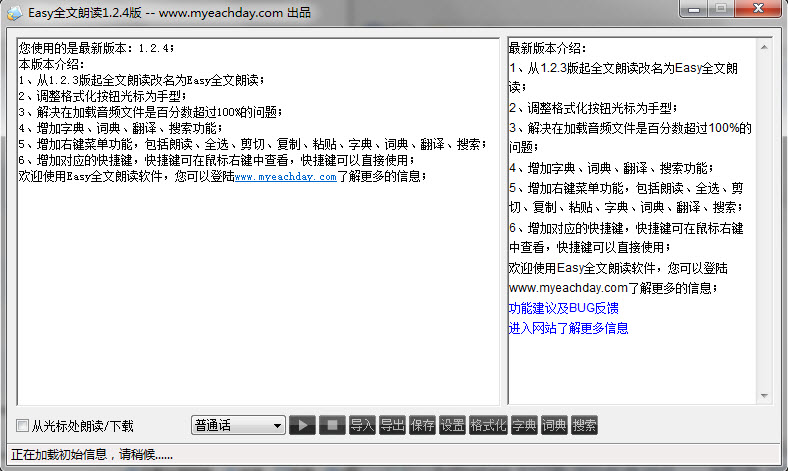Open the 词典 lexicon button
Viewport: 788px width, 471px height.
tap(554, 425)
